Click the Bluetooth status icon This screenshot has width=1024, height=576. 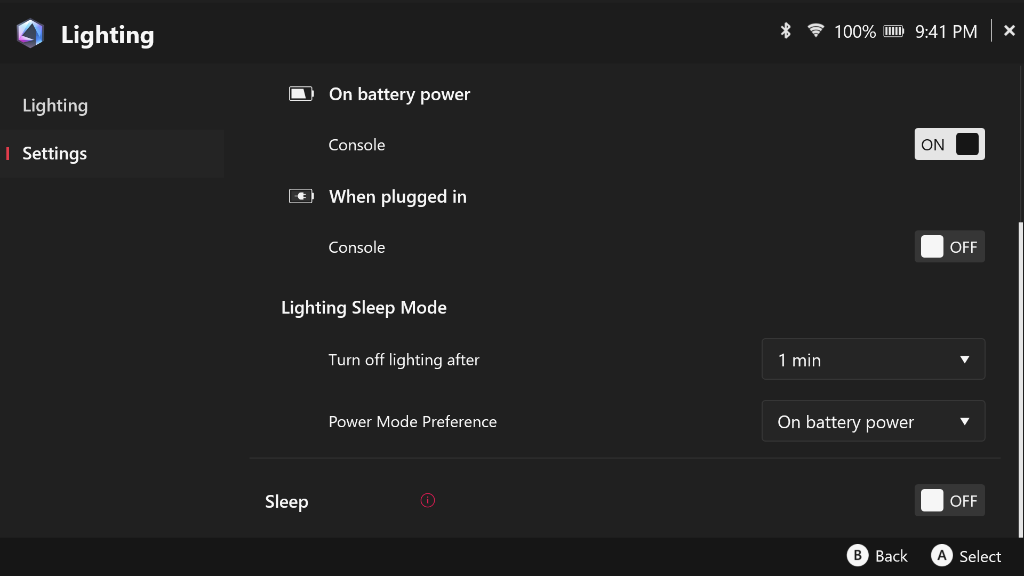pyautogui.click(x=786, y=31)
